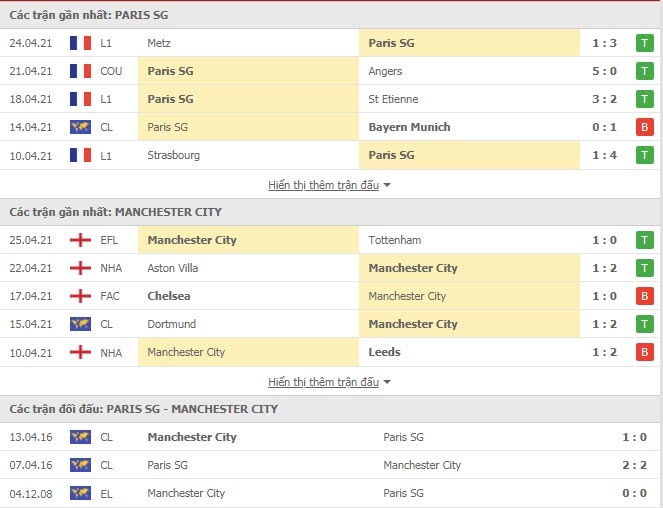
Task: Open the St Etienne match score 3:2
Action: click(604, 99)
